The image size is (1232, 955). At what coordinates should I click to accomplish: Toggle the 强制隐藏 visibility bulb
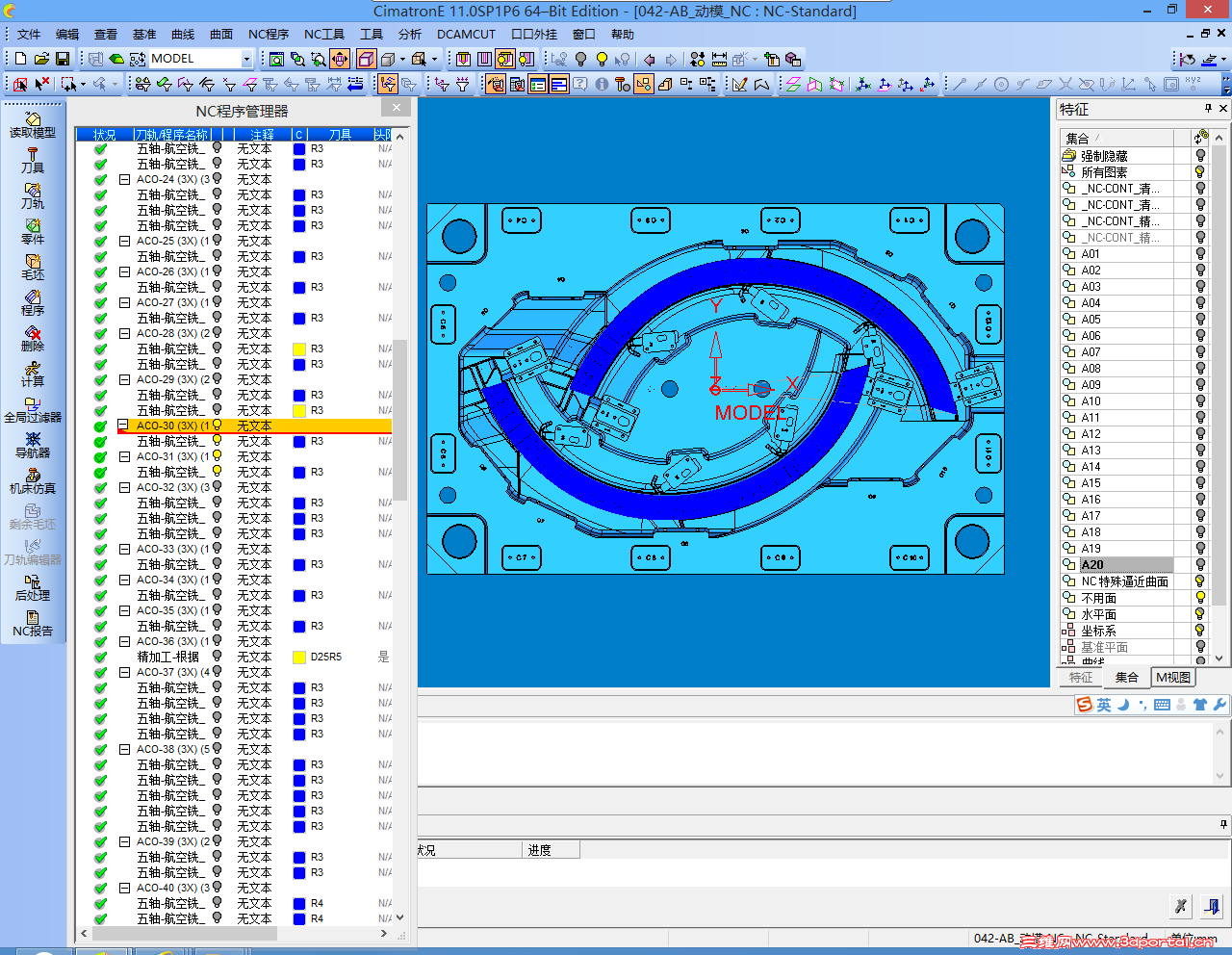(1200, 156)
